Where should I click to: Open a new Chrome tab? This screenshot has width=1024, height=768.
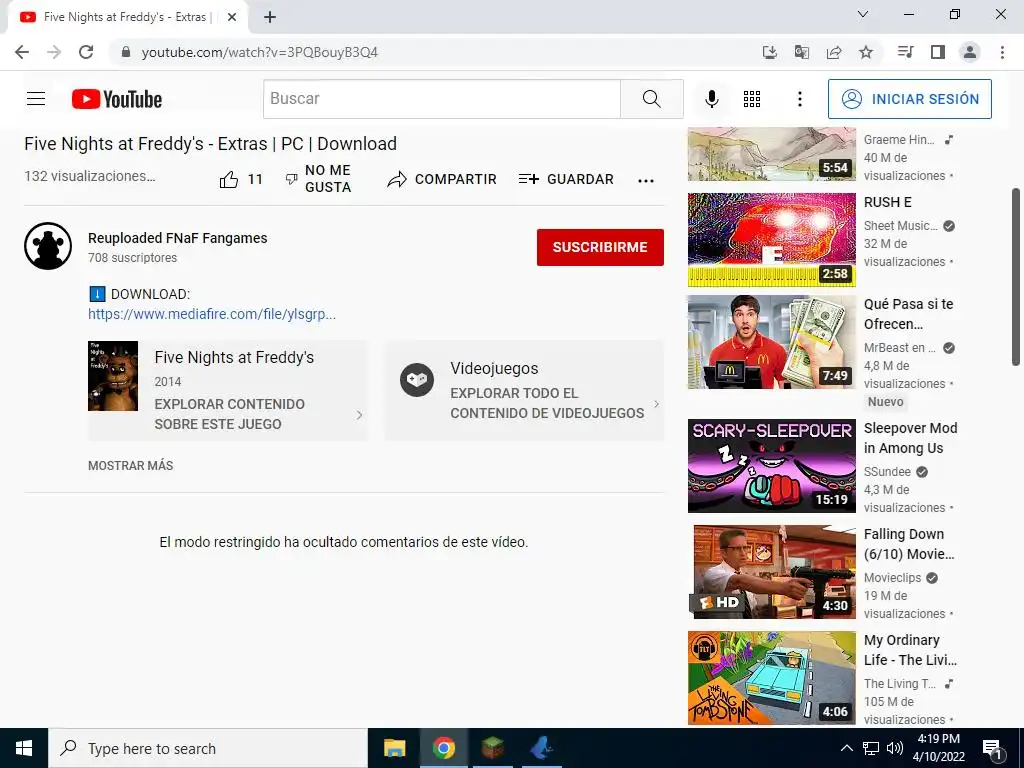click(x=270, y=17)
